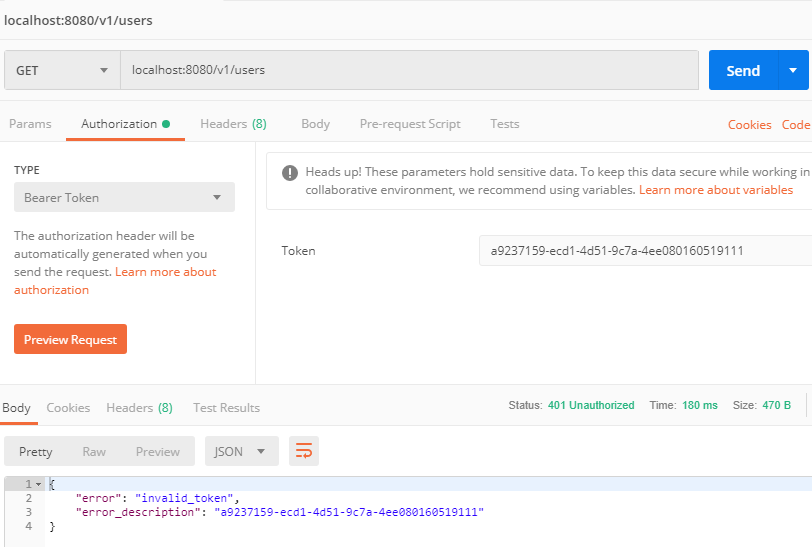Open the Send options dropdown arrow
The image size is (812, 547).
pyautogui.click(x=793, y=70)
